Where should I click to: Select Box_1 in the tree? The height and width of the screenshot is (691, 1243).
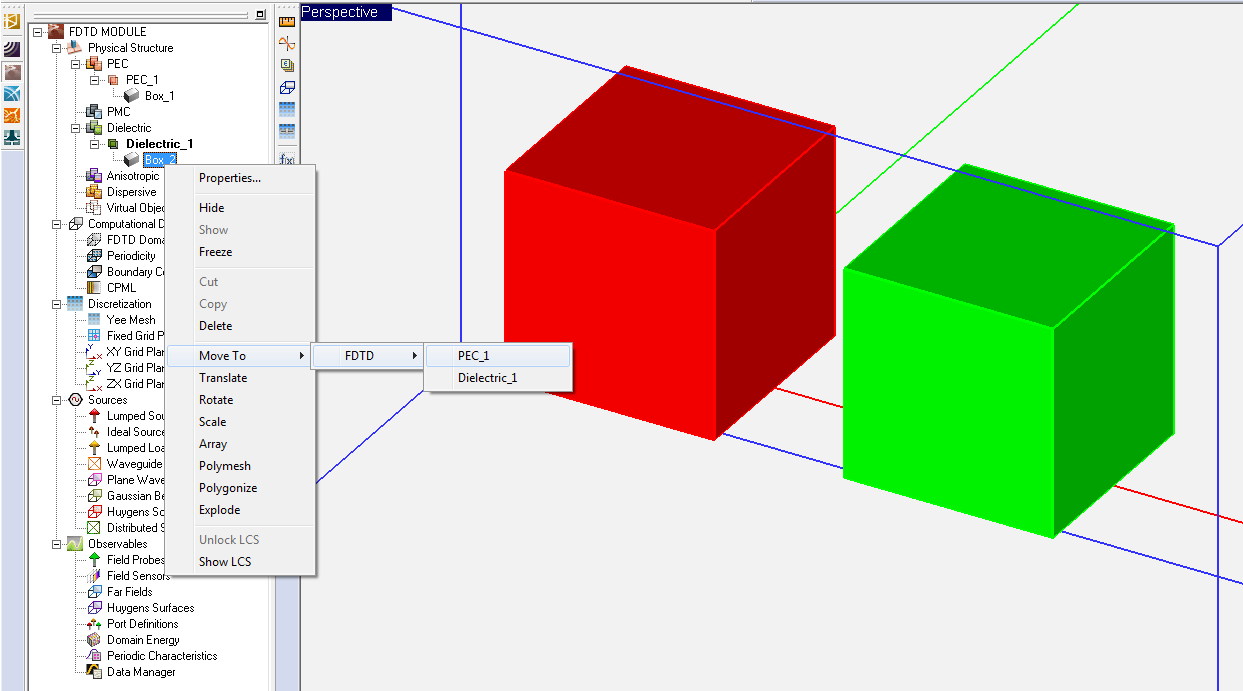(159, 96)
